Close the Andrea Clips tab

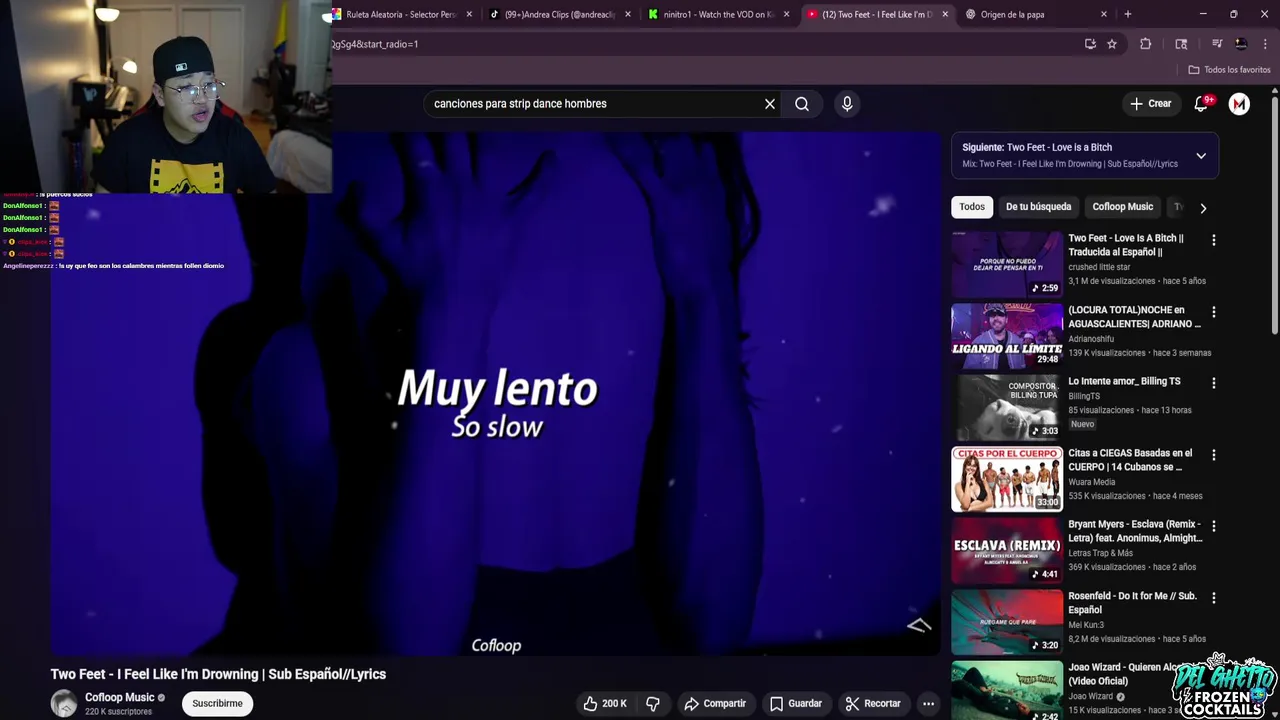pyautogui.click(x=628, y=14)
